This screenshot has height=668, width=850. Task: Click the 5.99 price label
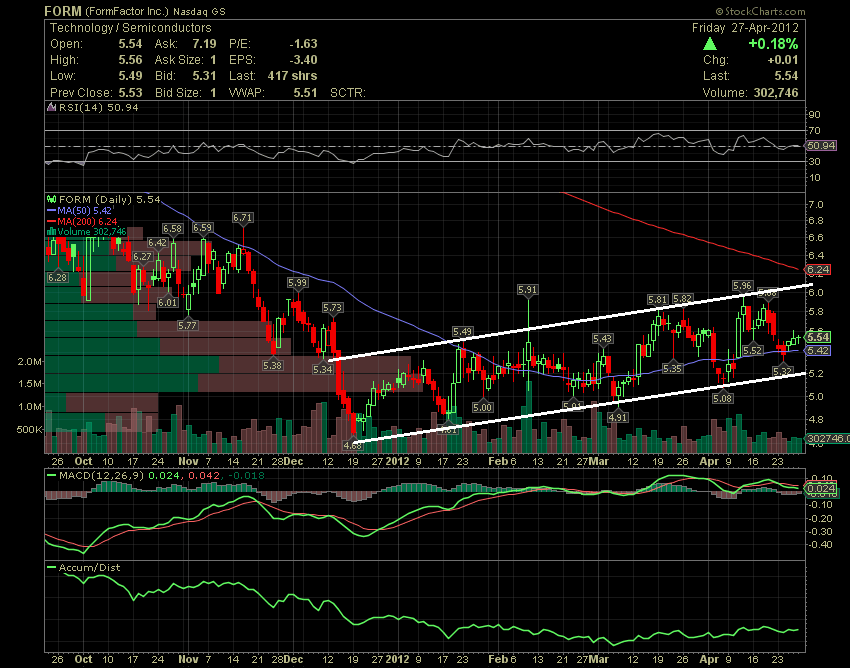pos(297,282)
